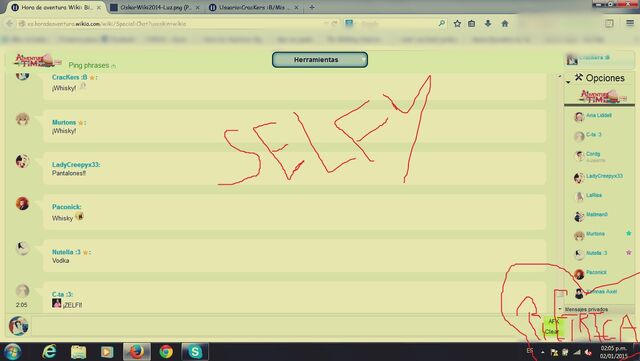Click the purple star next to Nutella in list
Viewport: 640px width, 361px height.
[x=629, y=252]
